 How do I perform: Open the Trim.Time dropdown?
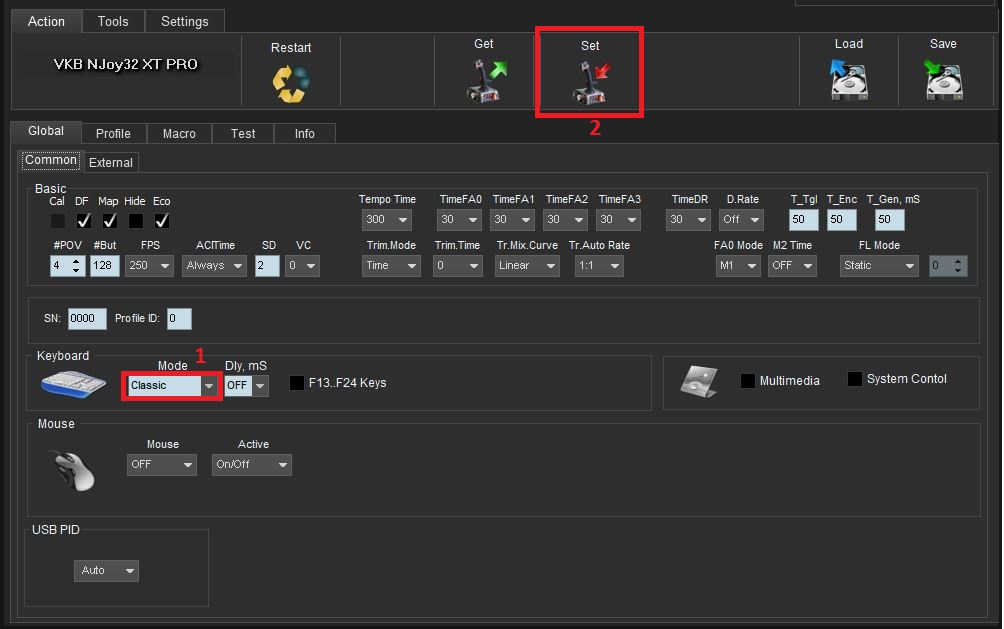tap(458, 266)
